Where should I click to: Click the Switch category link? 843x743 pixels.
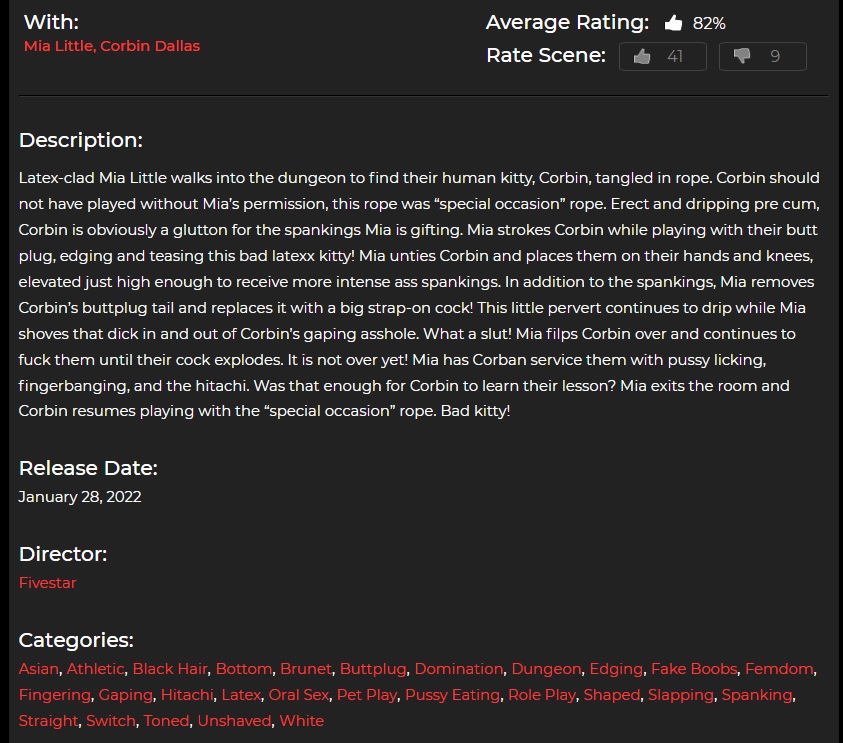110,720
